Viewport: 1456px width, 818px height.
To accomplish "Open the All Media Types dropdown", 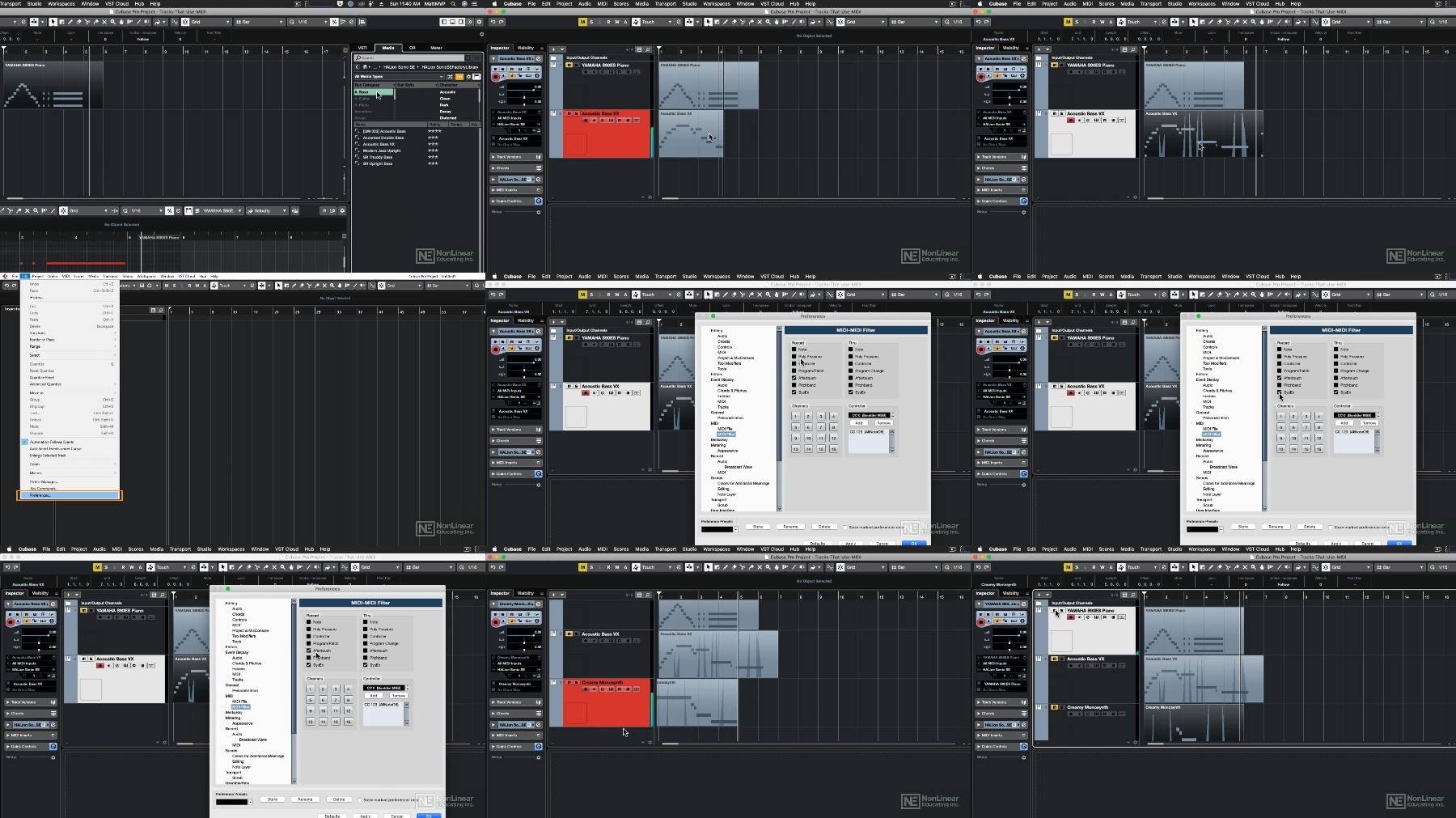I will 399,77.
